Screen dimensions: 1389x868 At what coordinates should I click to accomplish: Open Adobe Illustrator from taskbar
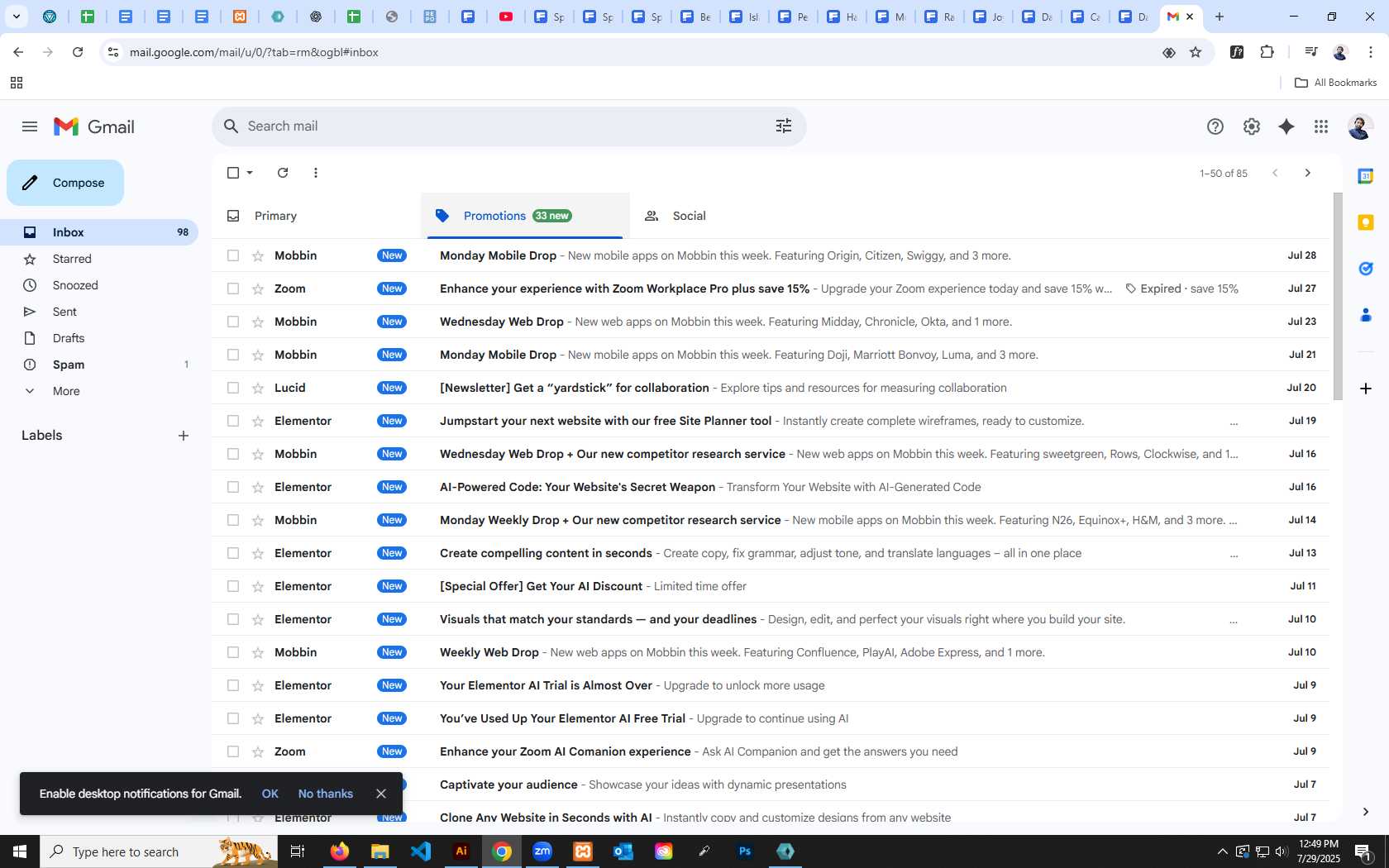click(x=461, y=851)
